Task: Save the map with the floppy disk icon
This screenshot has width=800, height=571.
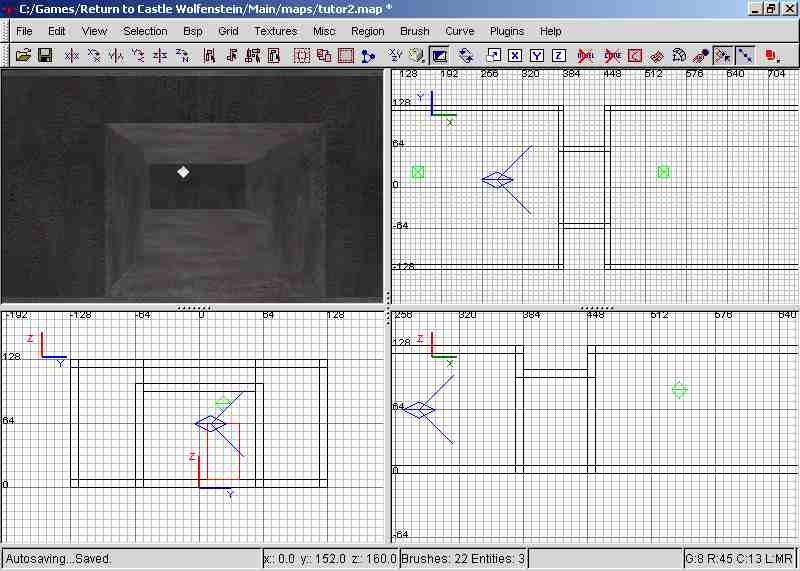Action: [45, 55]
